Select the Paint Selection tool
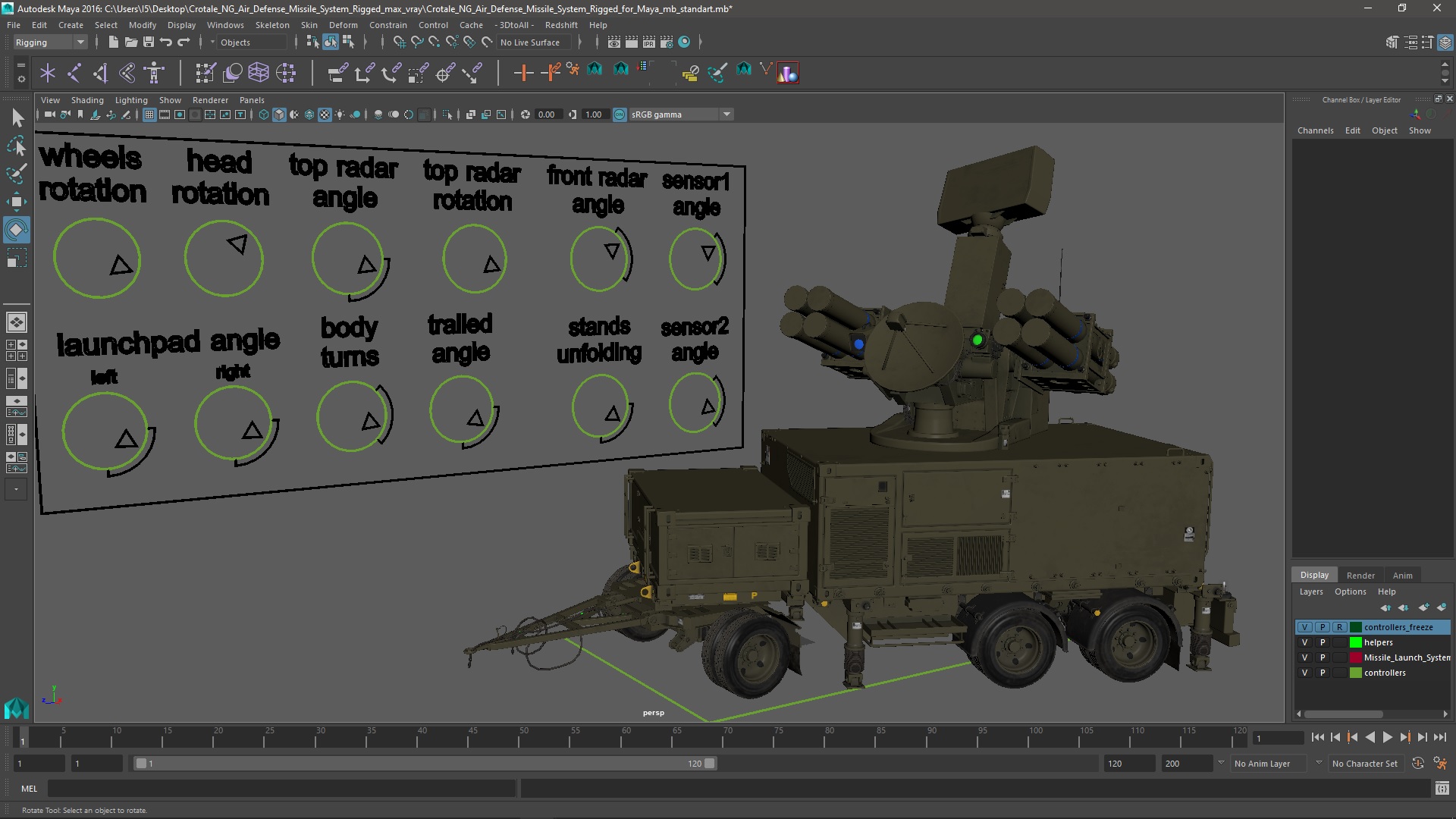1456x819 pixels. 17,174
